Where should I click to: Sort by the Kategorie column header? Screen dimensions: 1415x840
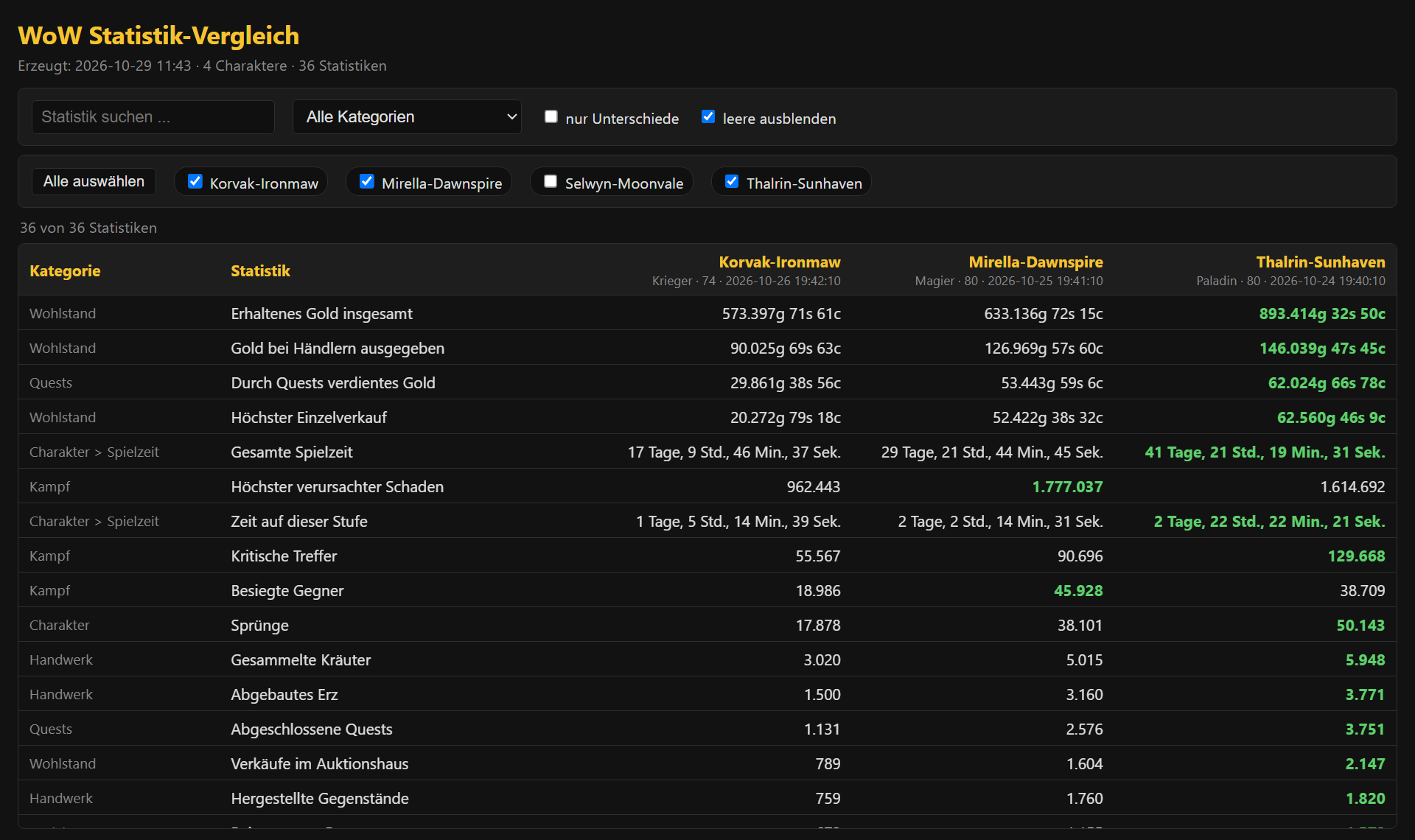click(65, 270)
